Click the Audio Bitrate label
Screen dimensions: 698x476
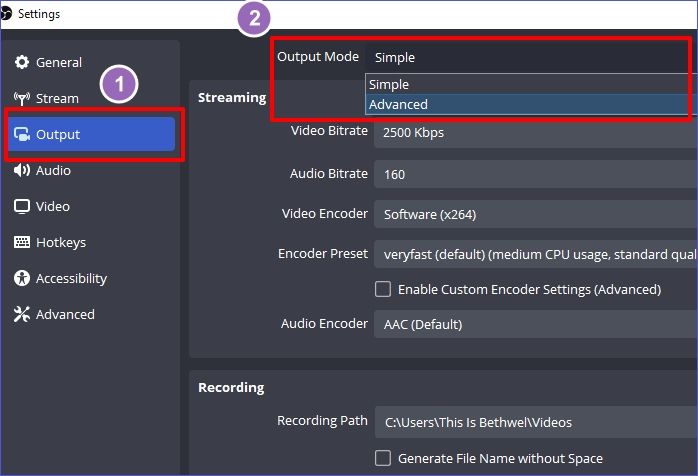329,173
